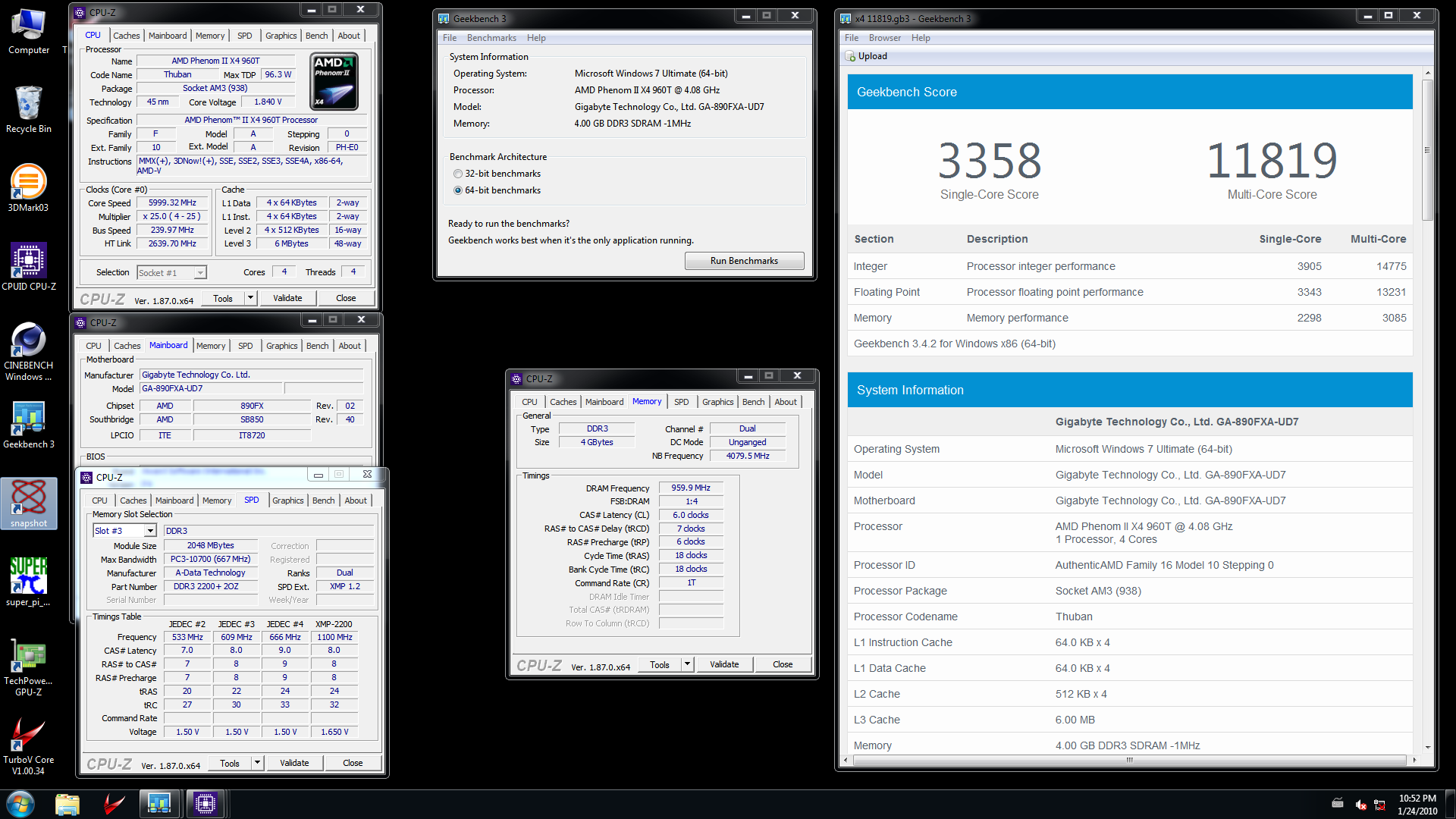Image resolution: width=1456 pixels, height=819 pixels.
Task: Open Graphics tab in CPU-Z Memory window
Action: [x=717, y=402]
